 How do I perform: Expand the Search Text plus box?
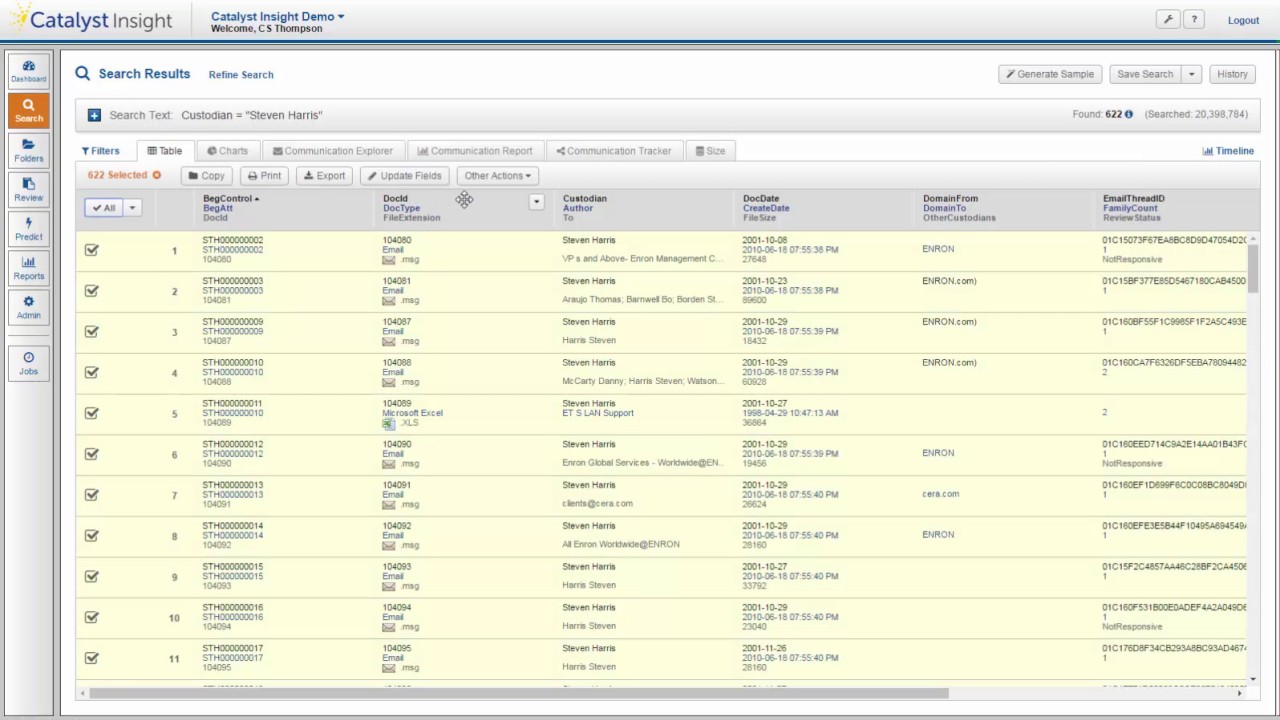tap(94, 115)
